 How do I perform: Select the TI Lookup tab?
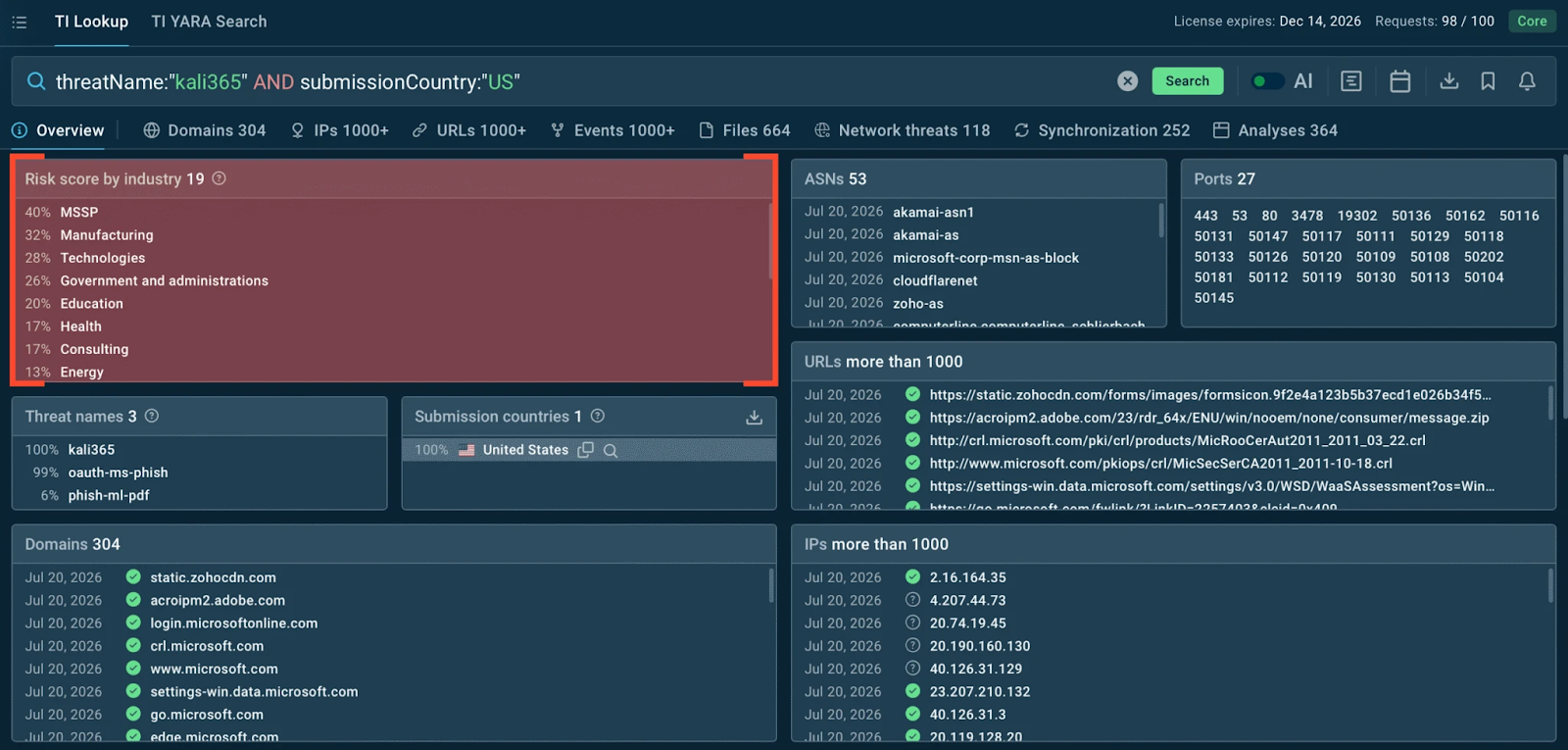point(91,22)
